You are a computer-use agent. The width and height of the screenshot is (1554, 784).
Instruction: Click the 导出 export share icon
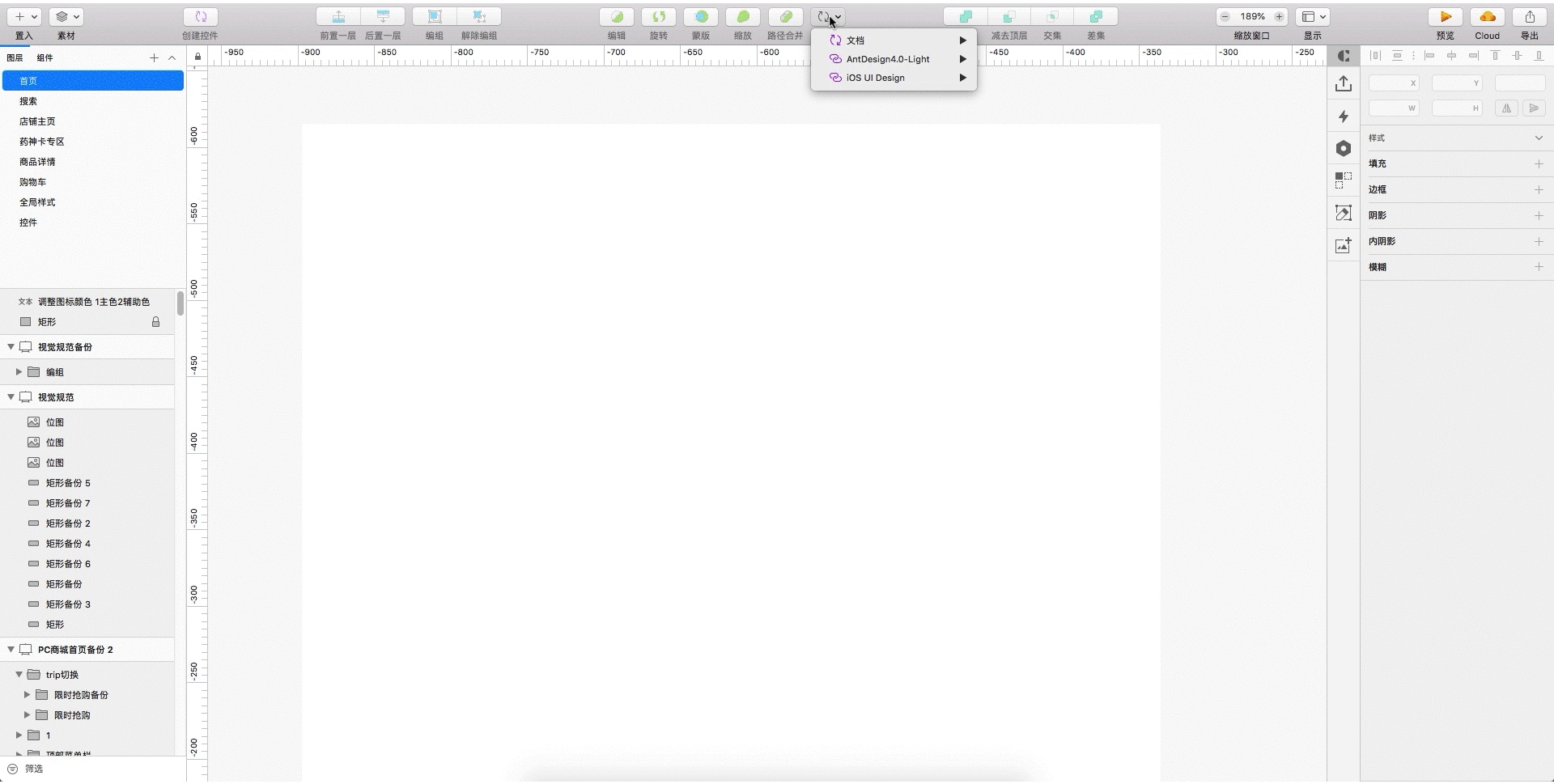(x=1530, y=17)
